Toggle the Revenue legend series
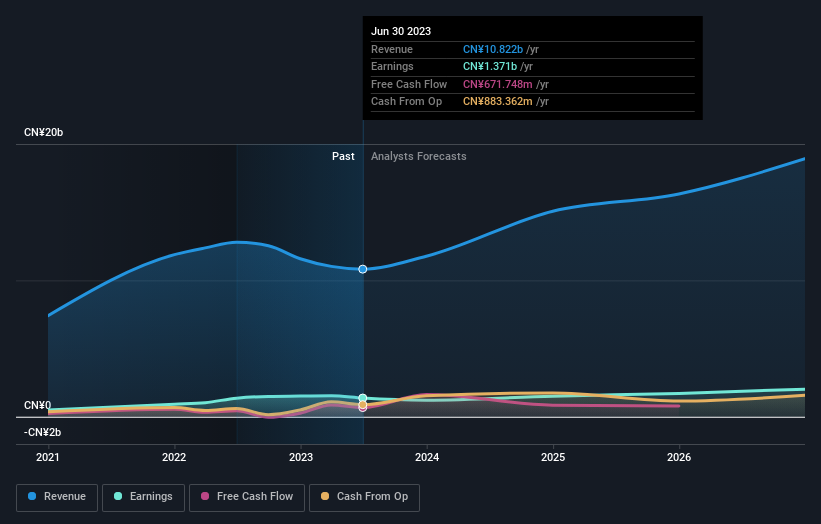Image resolution: width=821 pixels, height=524 pixels. point(57,497)
